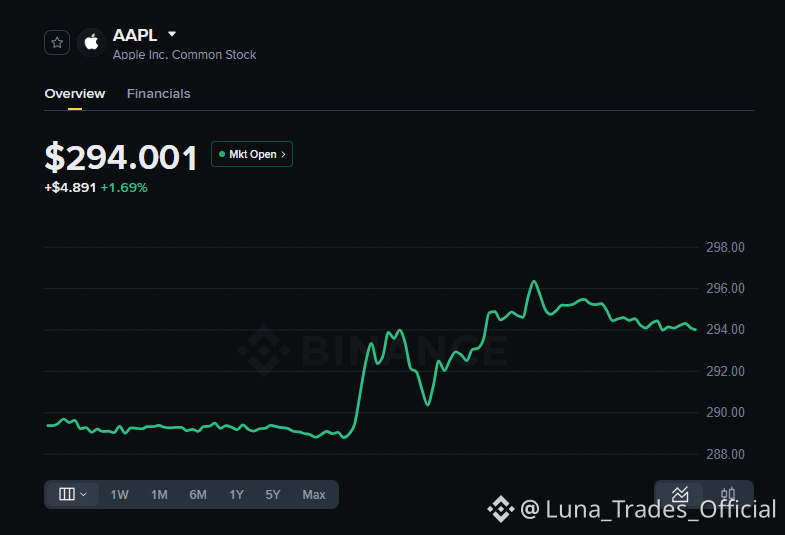Click the 288.00 axis label

tap(725, 454)
